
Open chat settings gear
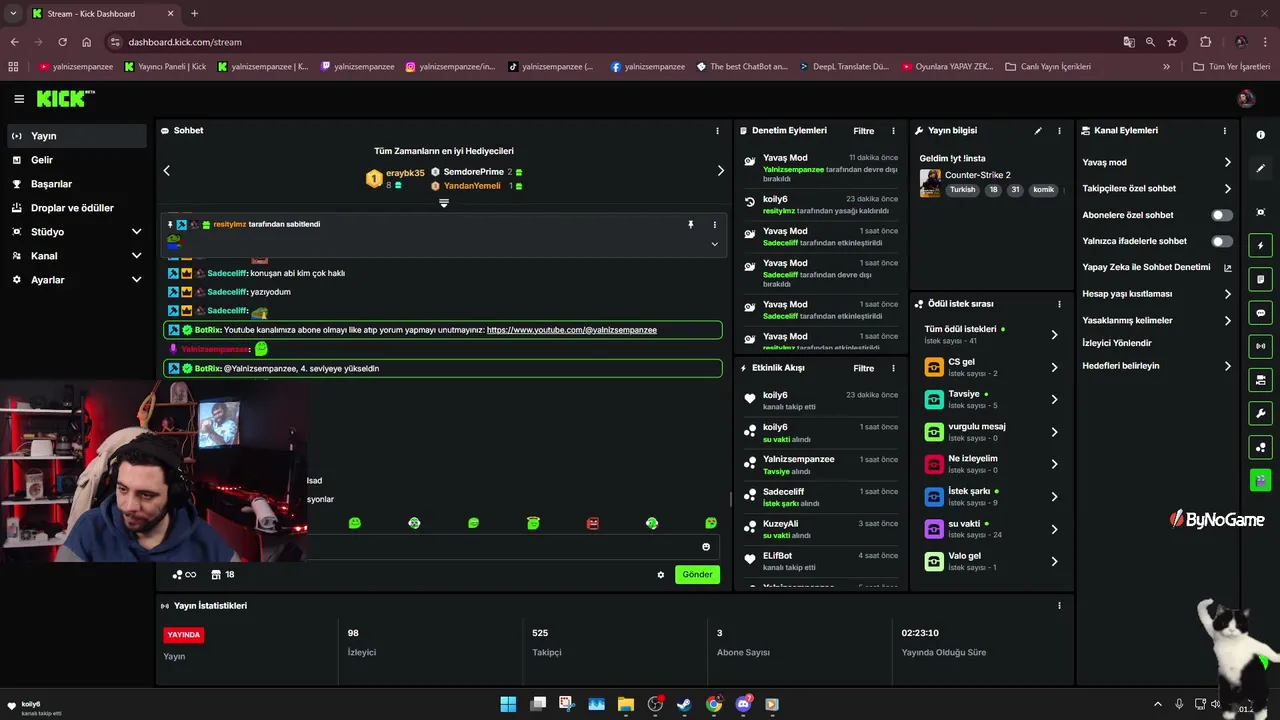(660, 575)
